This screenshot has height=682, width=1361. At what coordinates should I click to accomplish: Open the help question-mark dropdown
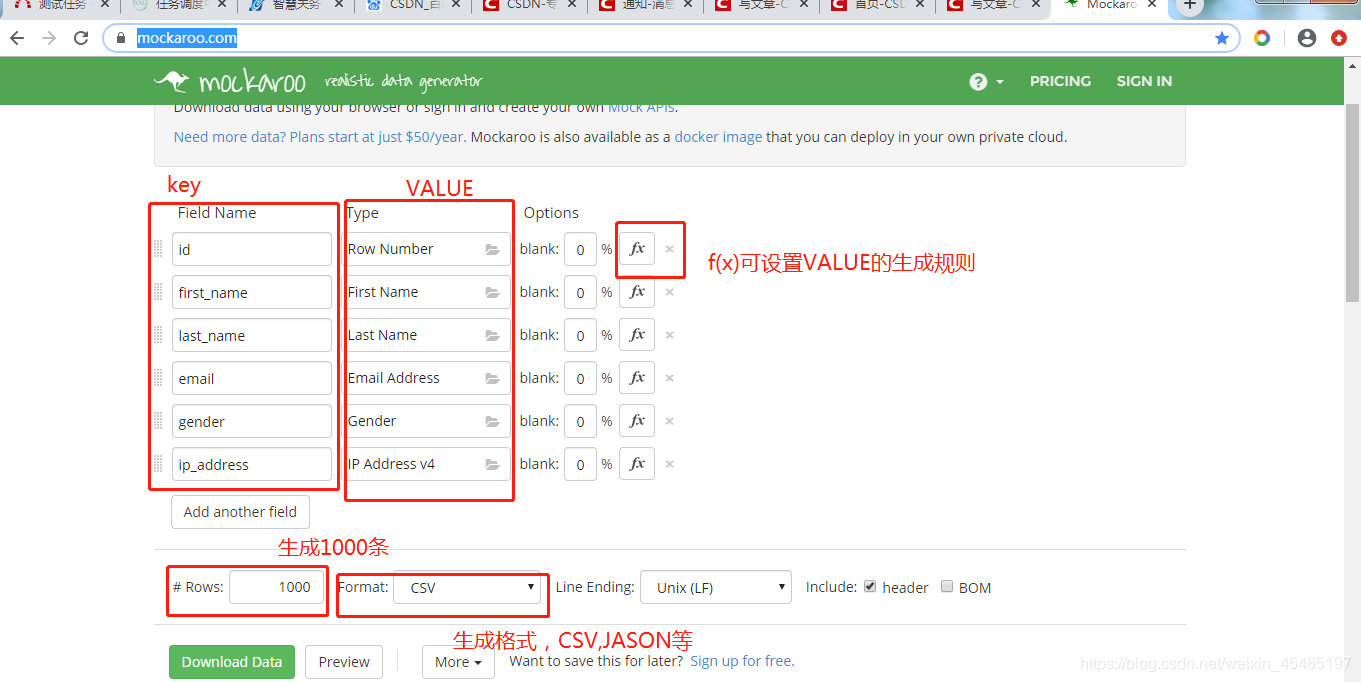986,81
